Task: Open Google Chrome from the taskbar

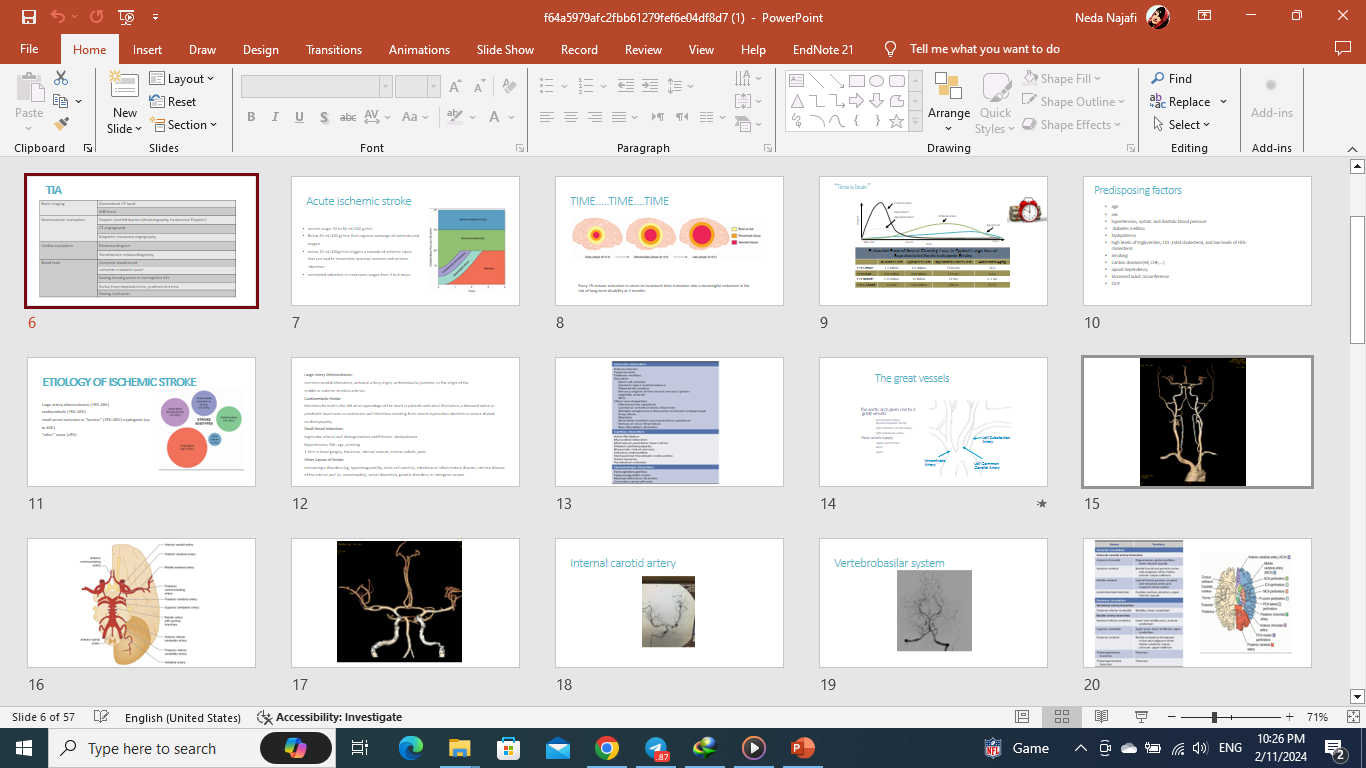Action: [x=606, y=748]
